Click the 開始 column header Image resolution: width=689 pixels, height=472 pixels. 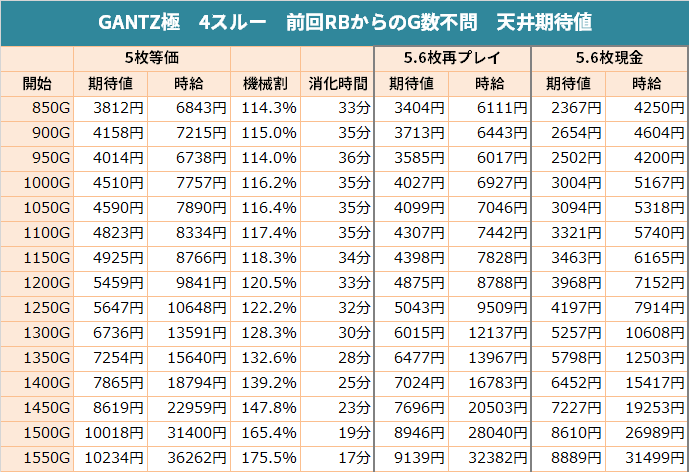37,84
